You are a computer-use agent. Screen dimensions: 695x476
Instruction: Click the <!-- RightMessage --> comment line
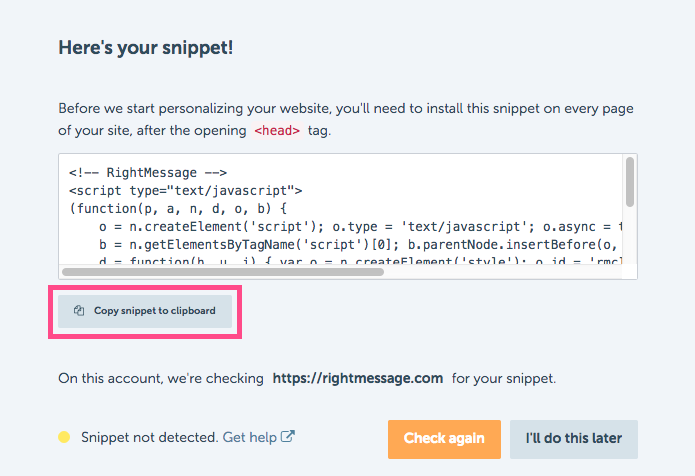pyautogui.click(x=148, y=172)
